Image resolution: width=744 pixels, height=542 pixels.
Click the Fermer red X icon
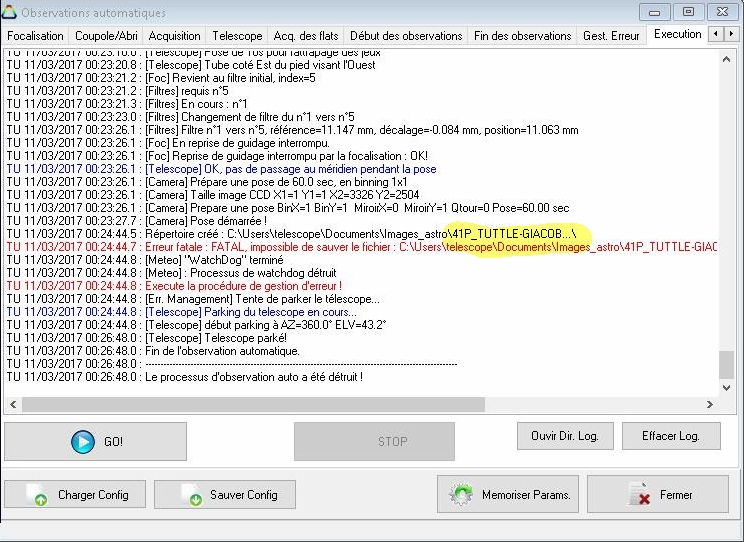(639, 494)
